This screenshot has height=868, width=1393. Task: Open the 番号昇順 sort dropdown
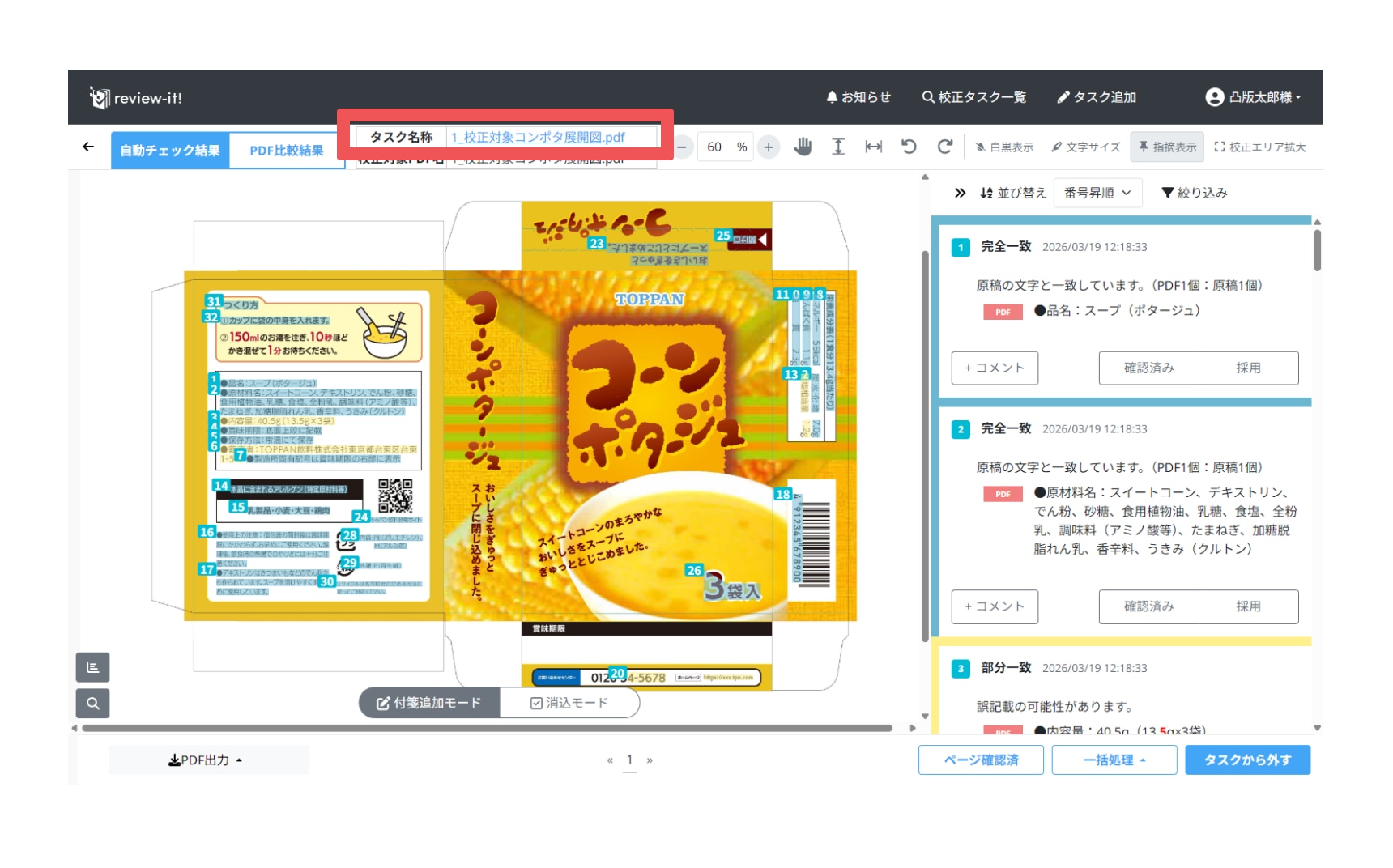(x=1097, y=193)
